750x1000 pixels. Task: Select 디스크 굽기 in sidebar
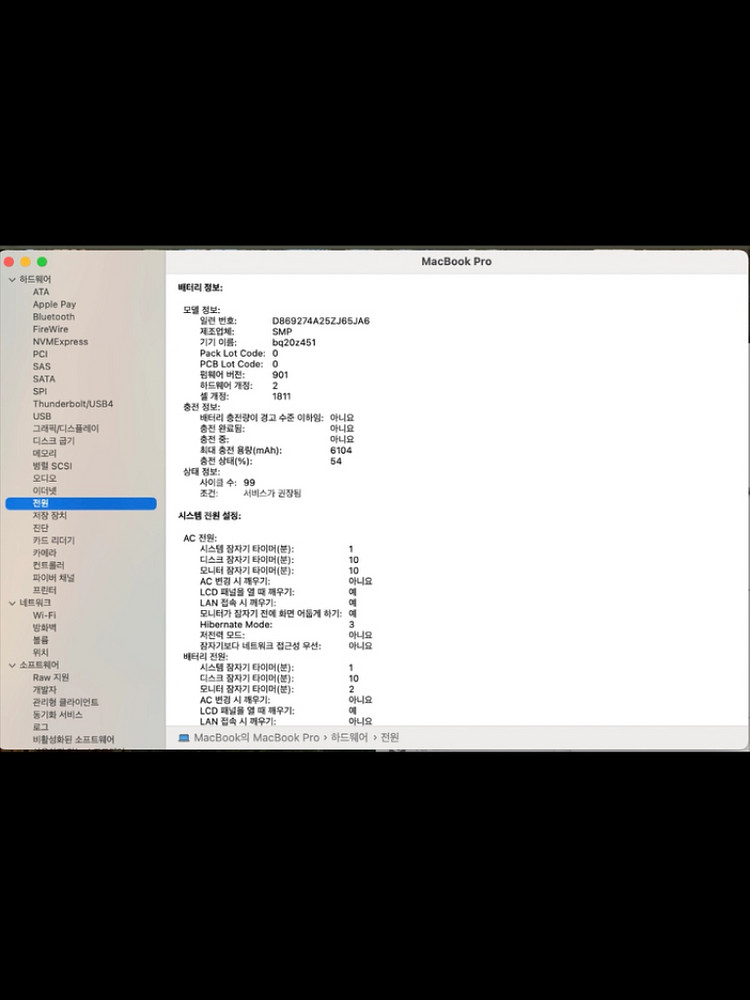[x=54, y=441]
